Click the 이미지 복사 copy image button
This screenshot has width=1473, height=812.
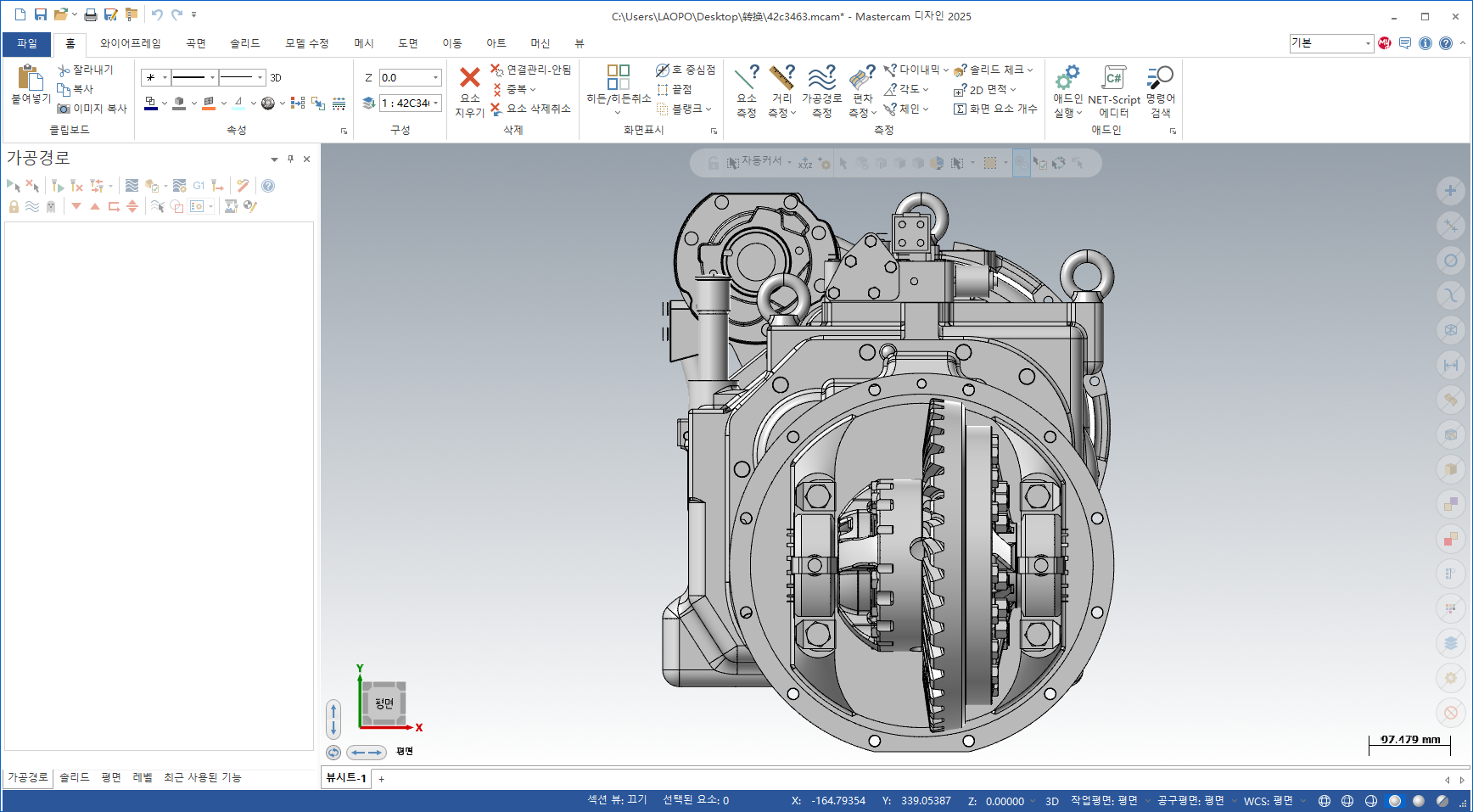(x=92, y=109)
